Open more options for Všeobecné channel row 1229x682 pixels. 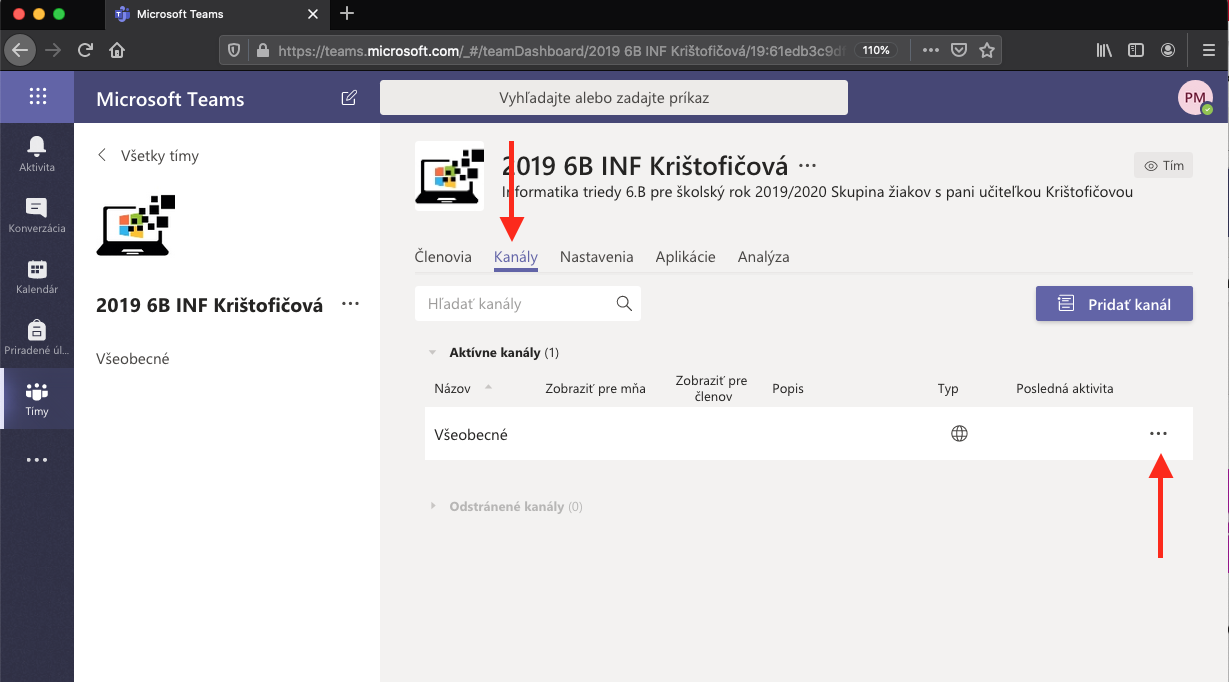1158,434
